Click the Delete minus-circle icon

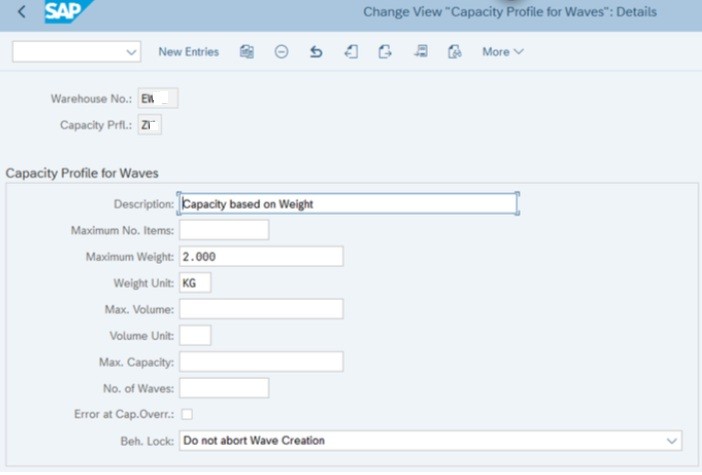coord(281,52)
